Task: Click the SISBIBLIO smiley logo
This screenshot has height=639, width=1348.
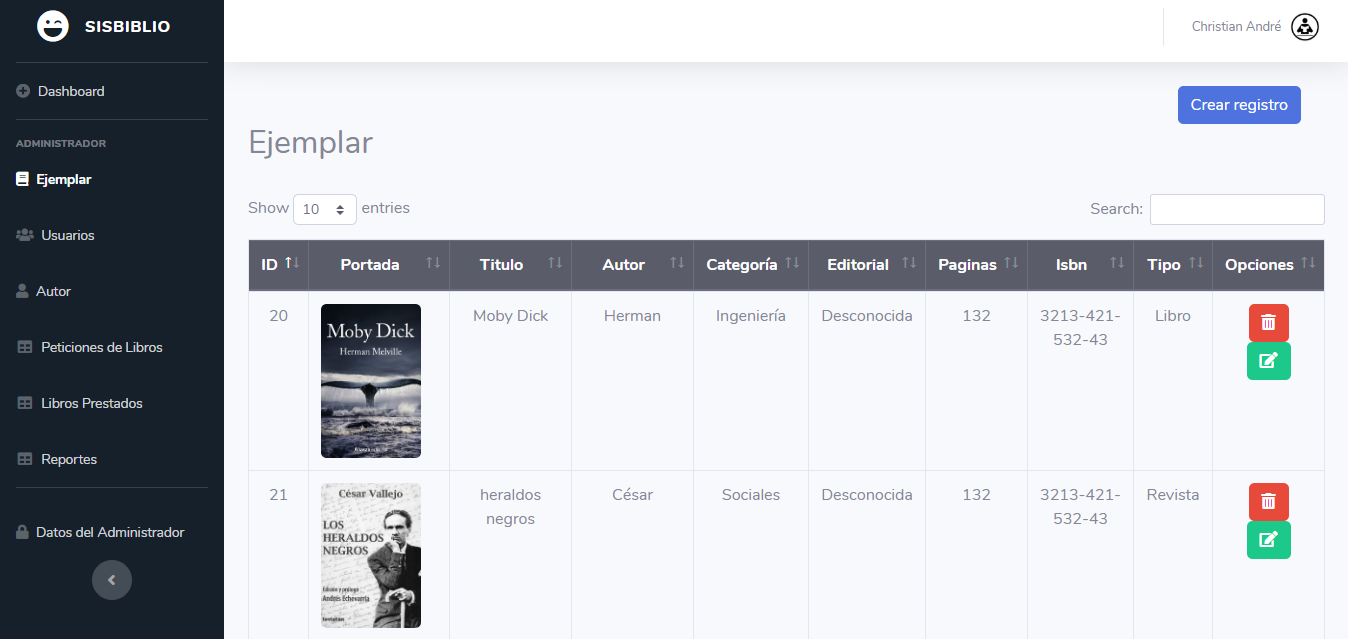Action: pyautogui.click(x=53, y=26)
